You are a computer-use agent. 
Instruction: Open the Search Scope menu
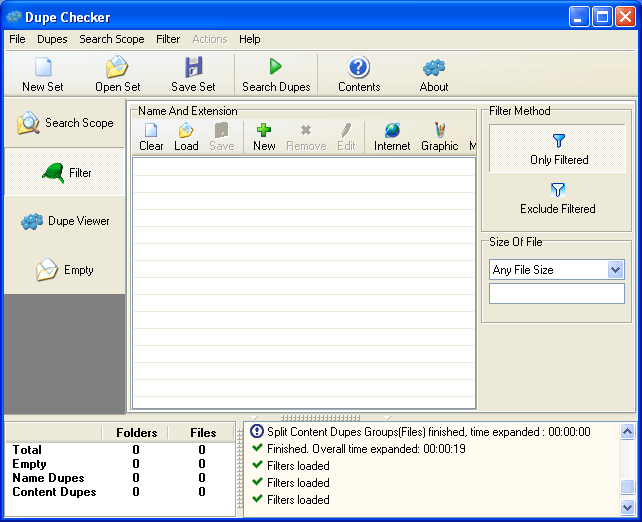point(112,39)
